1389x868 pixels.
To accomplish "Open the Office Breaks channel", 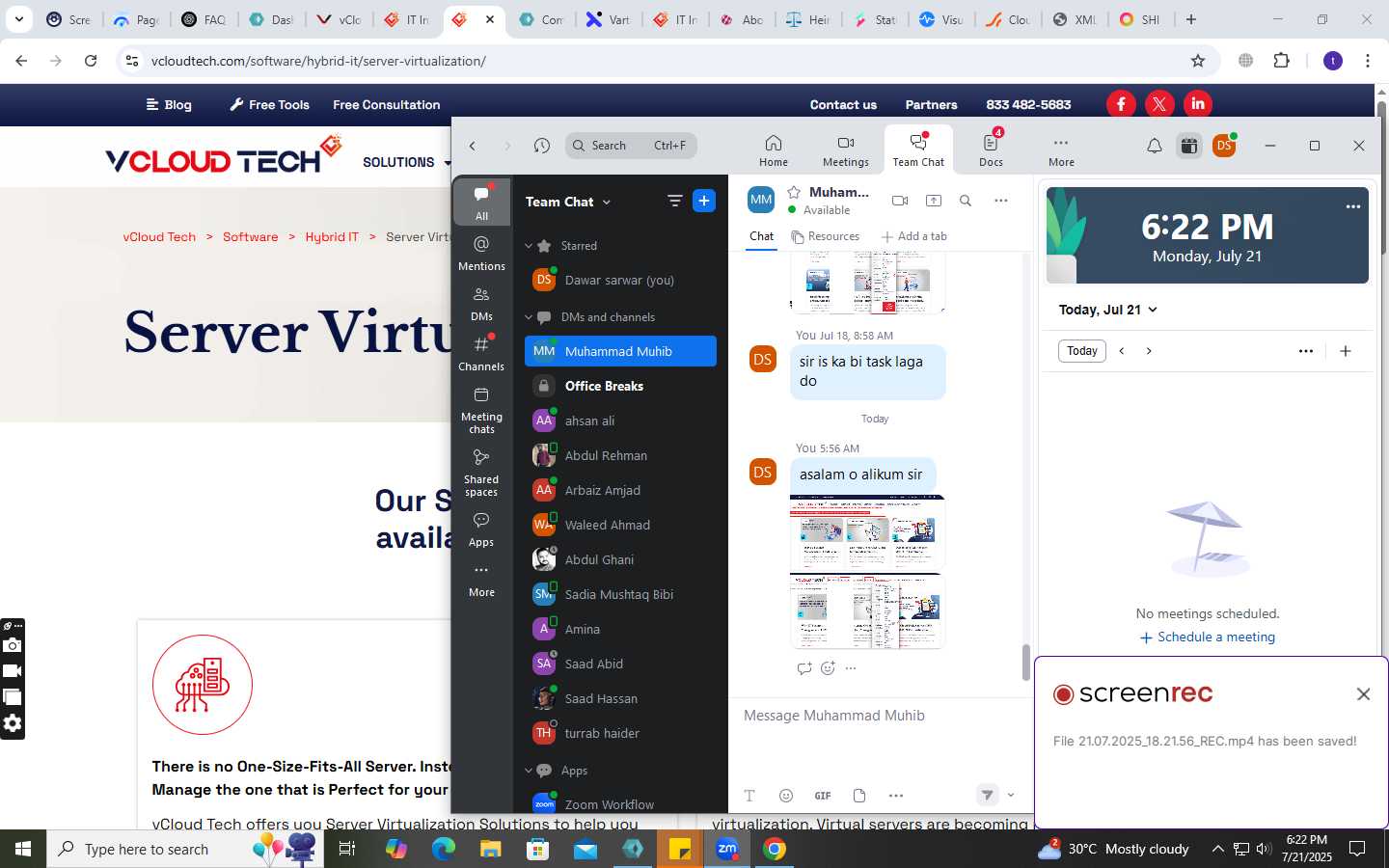I will click(620, 386).
